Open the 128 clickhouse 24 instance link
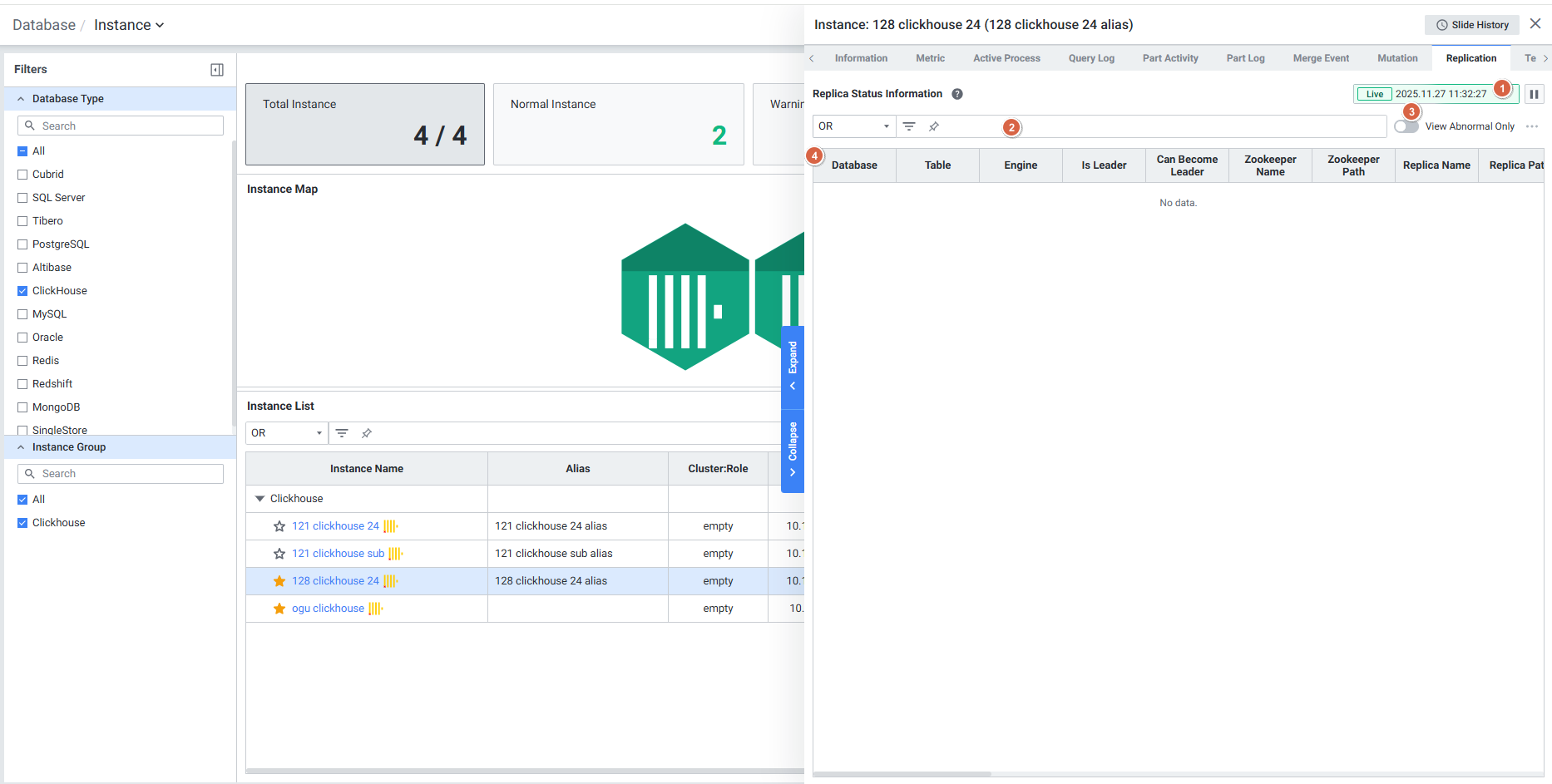 point(335,581)
